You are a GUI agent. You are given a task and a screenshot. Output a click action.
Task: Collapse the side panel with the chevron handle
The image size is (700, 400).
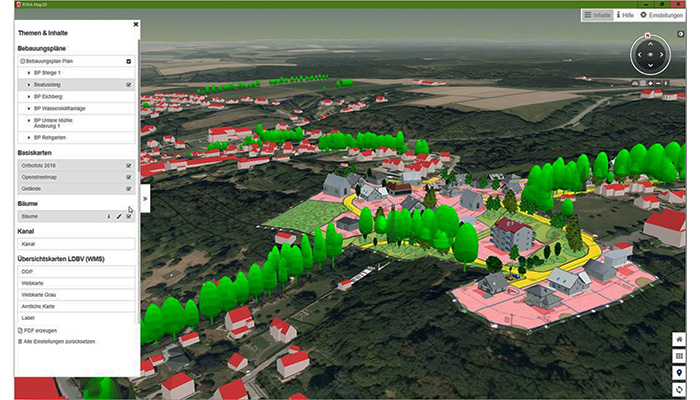click(145, 198)
